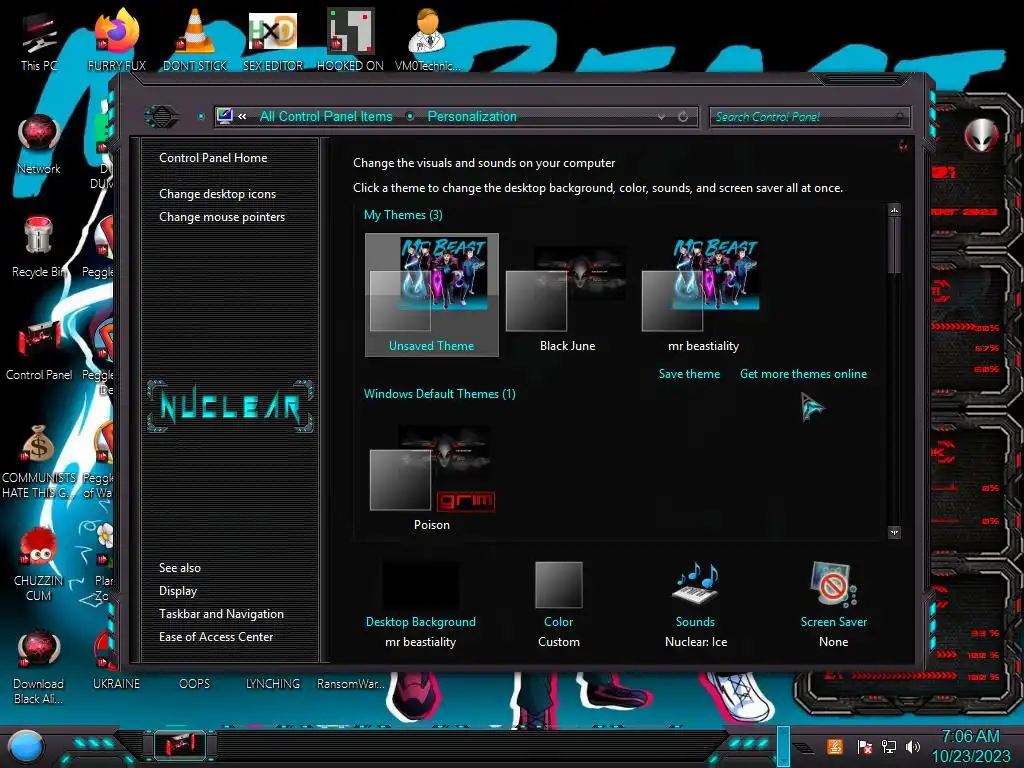Viewport: 1024px width, 768px height.
Task: Open the Recycle Bin icon
Action: [39, 247]
